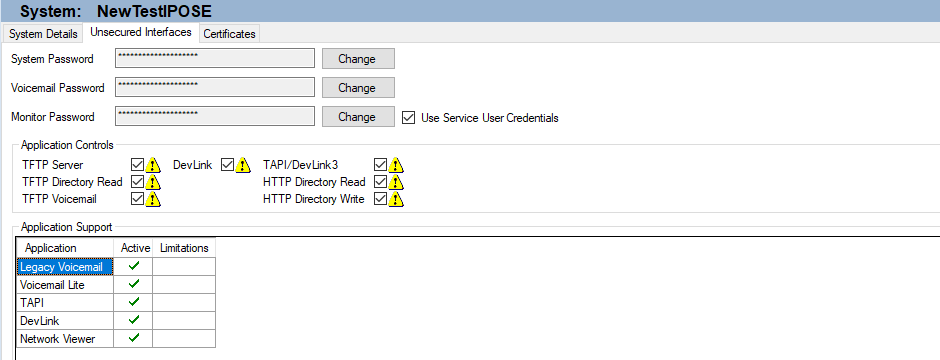The height and width of the screenshot is (360, 940).
Task: Select the Network Viewer row
Action: pyautogui.click(x=116, y=338)
